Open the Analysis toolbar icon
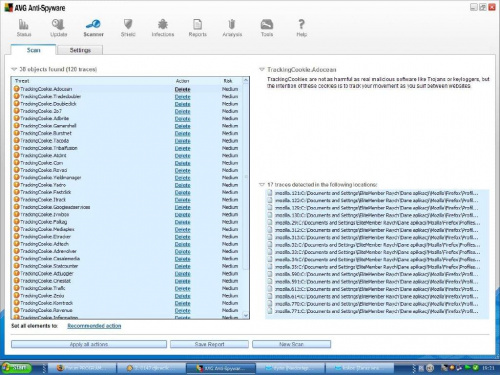The height and width of the screenshot is (375, 500). pyautogui.click(x=232, y=27)
